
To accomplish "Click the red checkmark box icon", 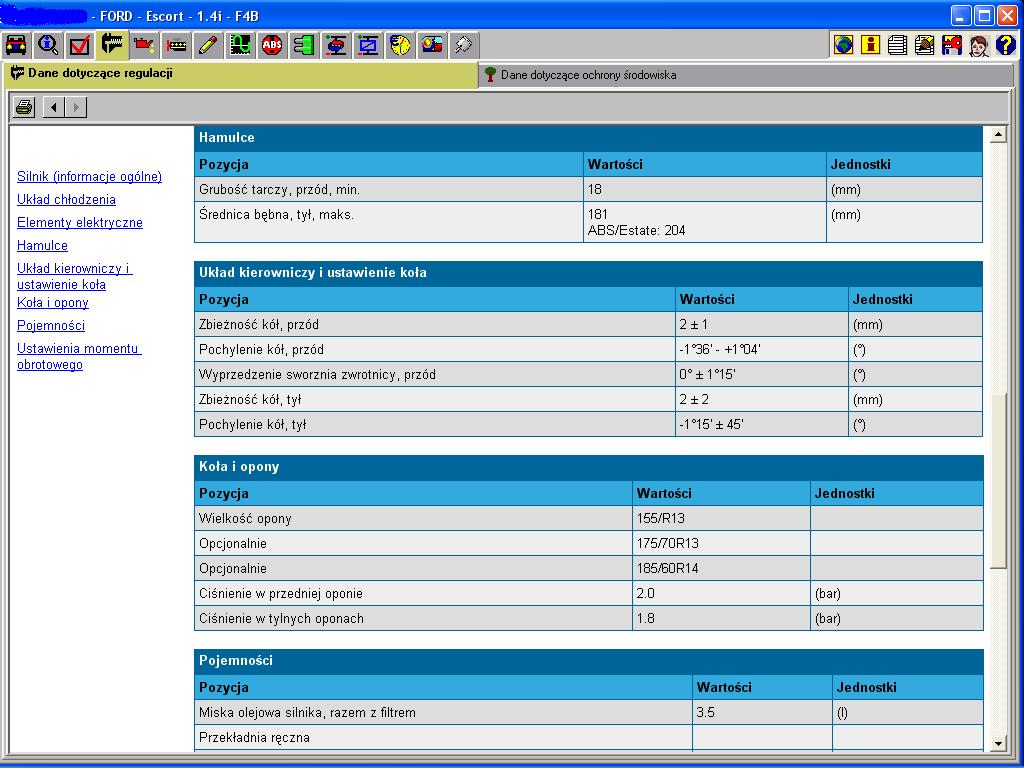I will coord(80,45).
